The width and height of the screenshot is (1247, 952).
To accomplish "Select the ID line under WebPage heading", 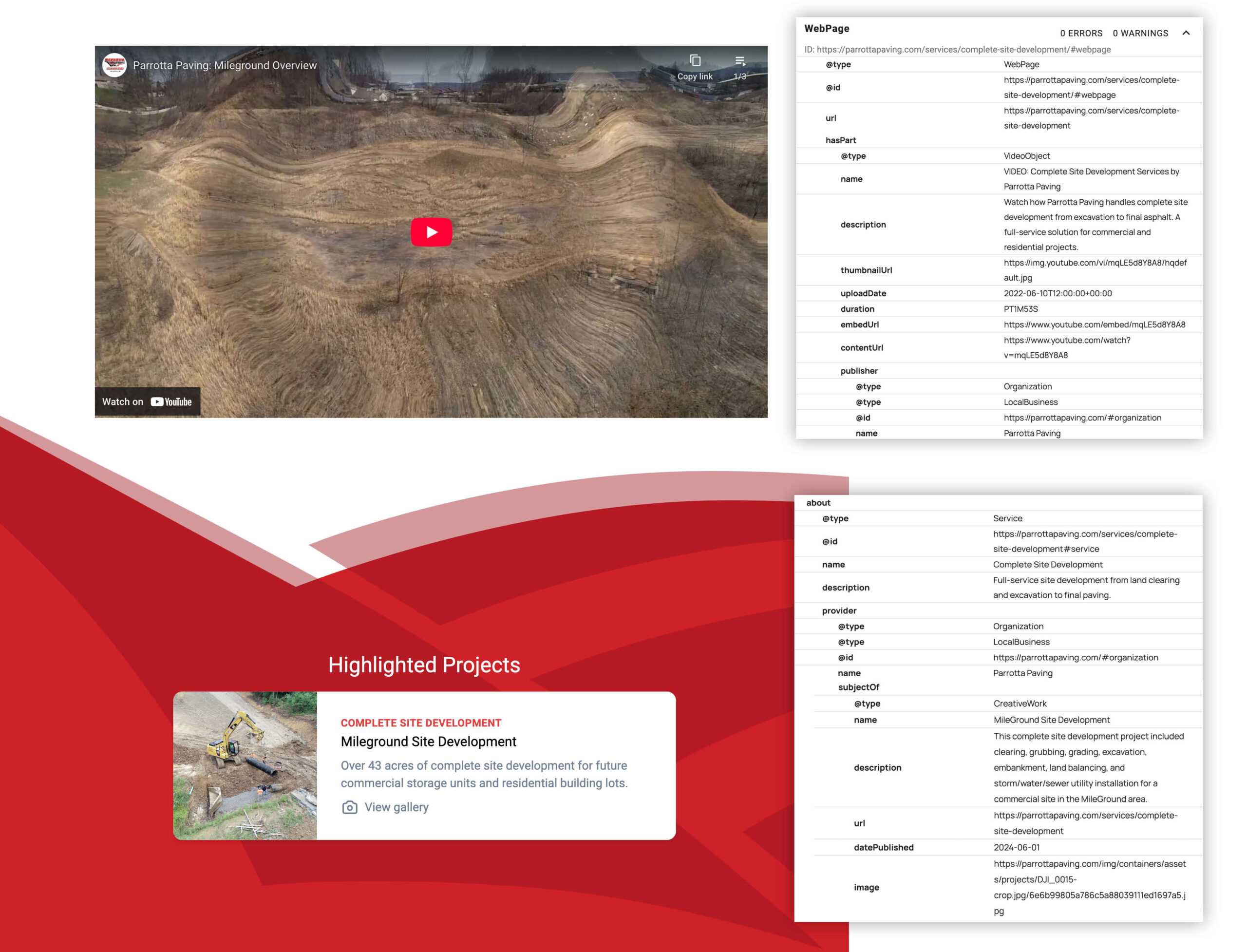I will click(957, 49).
